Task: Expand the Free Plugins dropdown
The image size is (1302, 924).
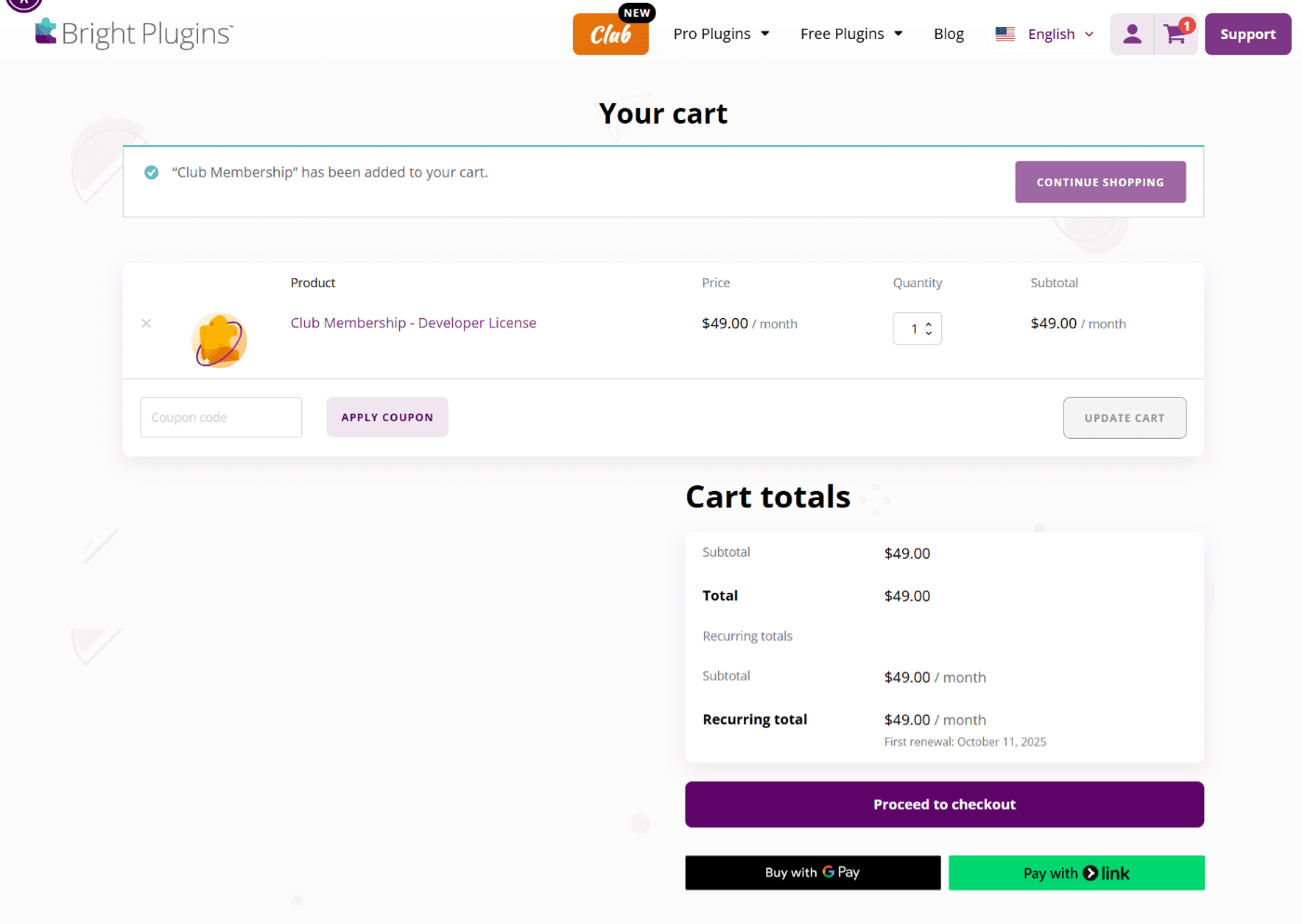Action: [852, 34]
